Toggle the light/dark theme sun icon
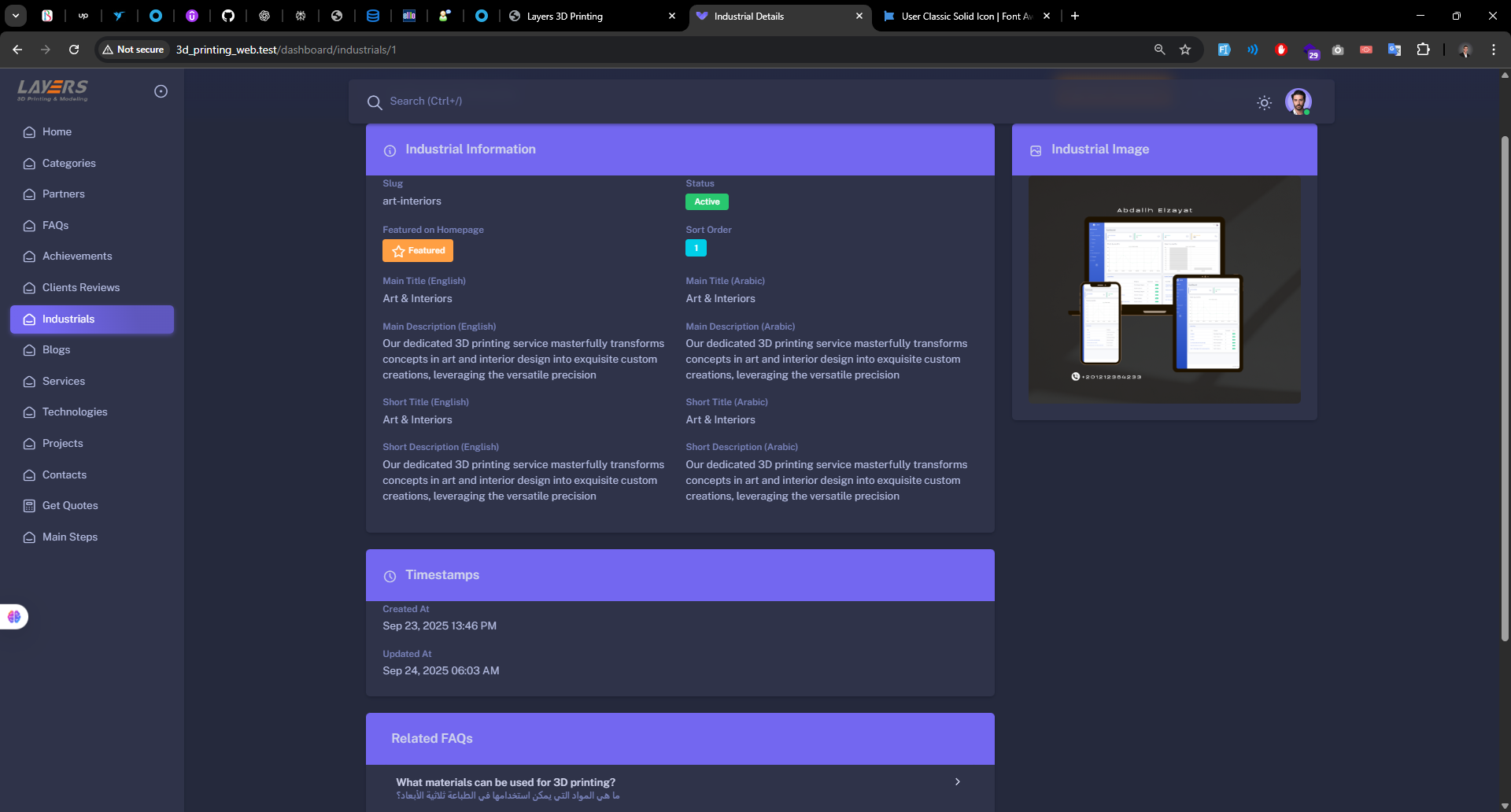The image size is (1511, 812). click(1264, 102)
